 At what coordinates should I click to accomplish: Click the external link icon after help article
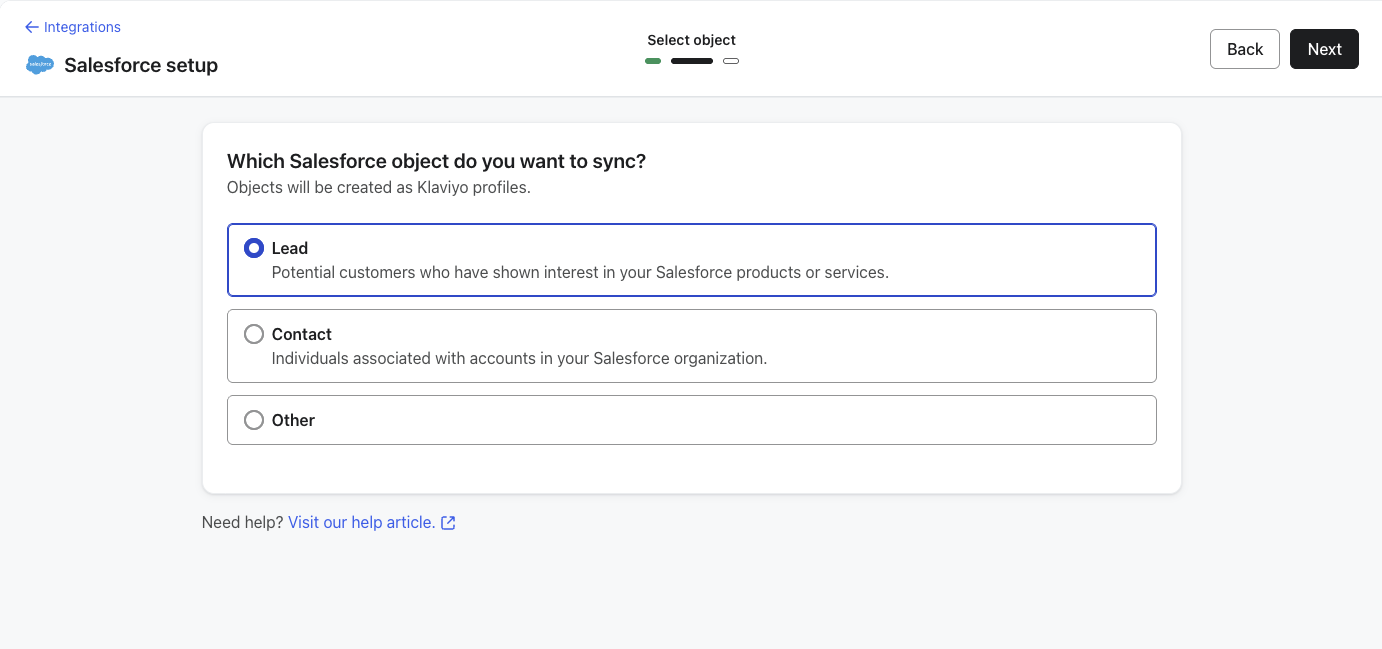[x=449, y=523]
